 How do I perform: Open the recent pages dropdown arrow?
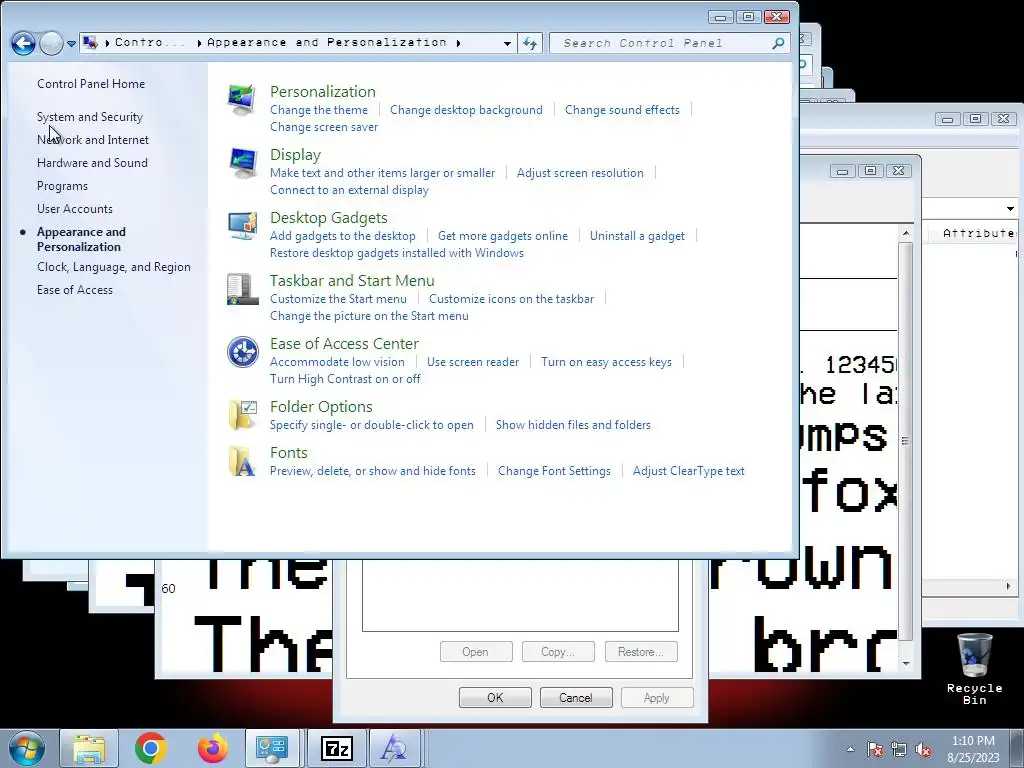click(71, 44)
